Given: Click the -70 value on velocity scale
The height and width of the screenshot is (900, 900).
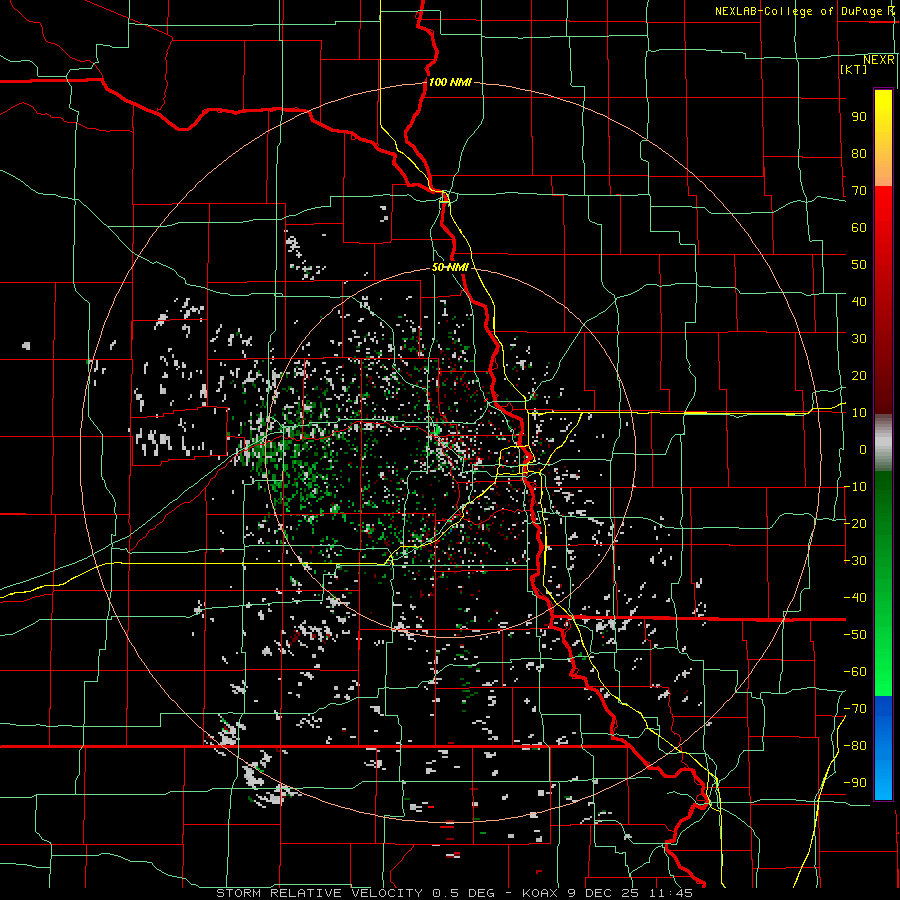Looking at the screenshot, I should click(855, 709).
